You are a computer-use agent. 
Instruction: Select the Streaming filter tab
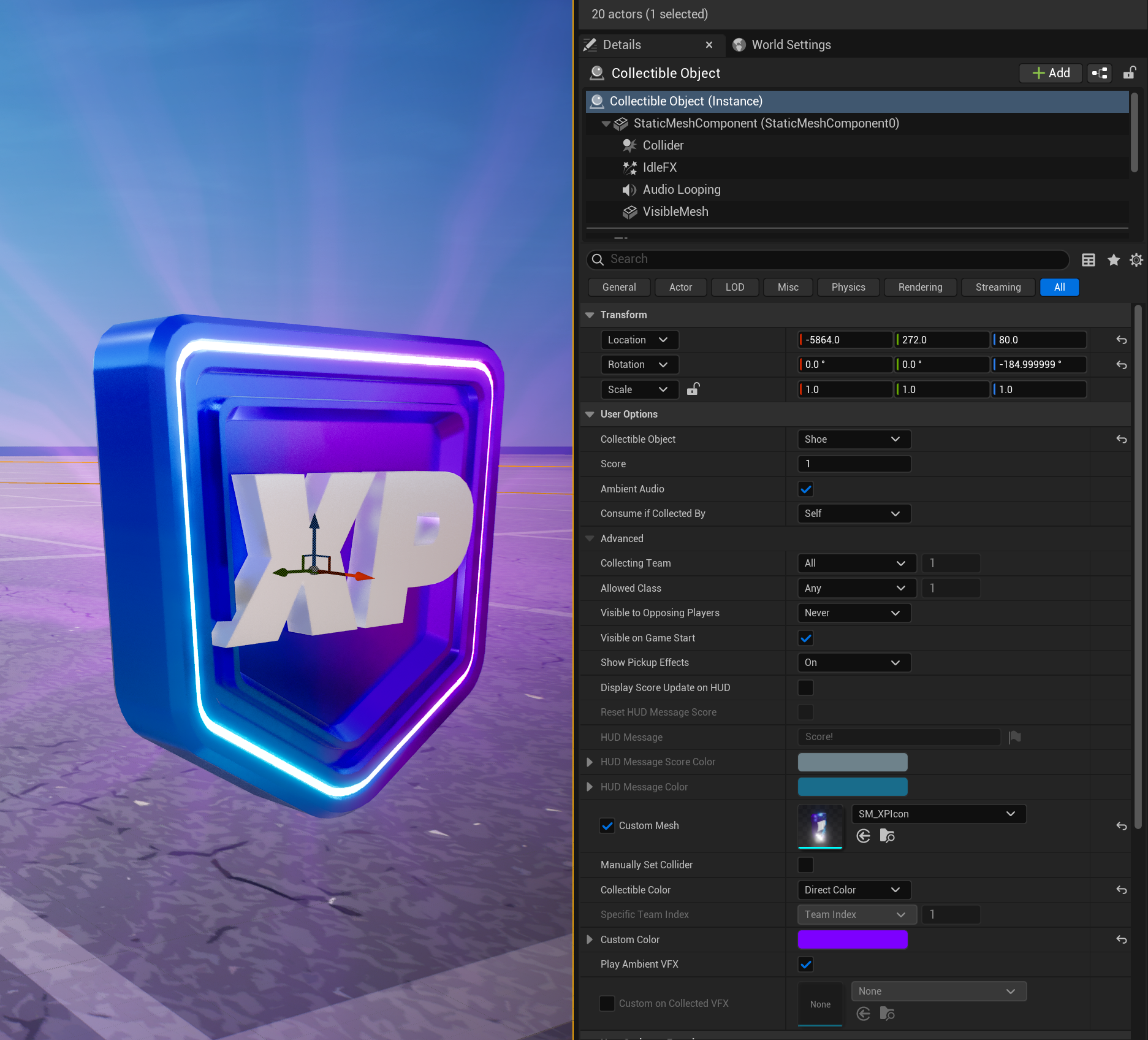coord(998,287)
